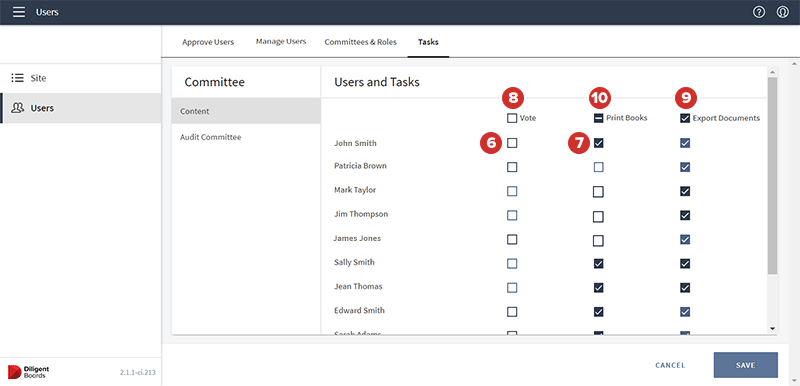The image size is (800, 386).
Task: Click the help question mark icon
Action: (759, 12)
